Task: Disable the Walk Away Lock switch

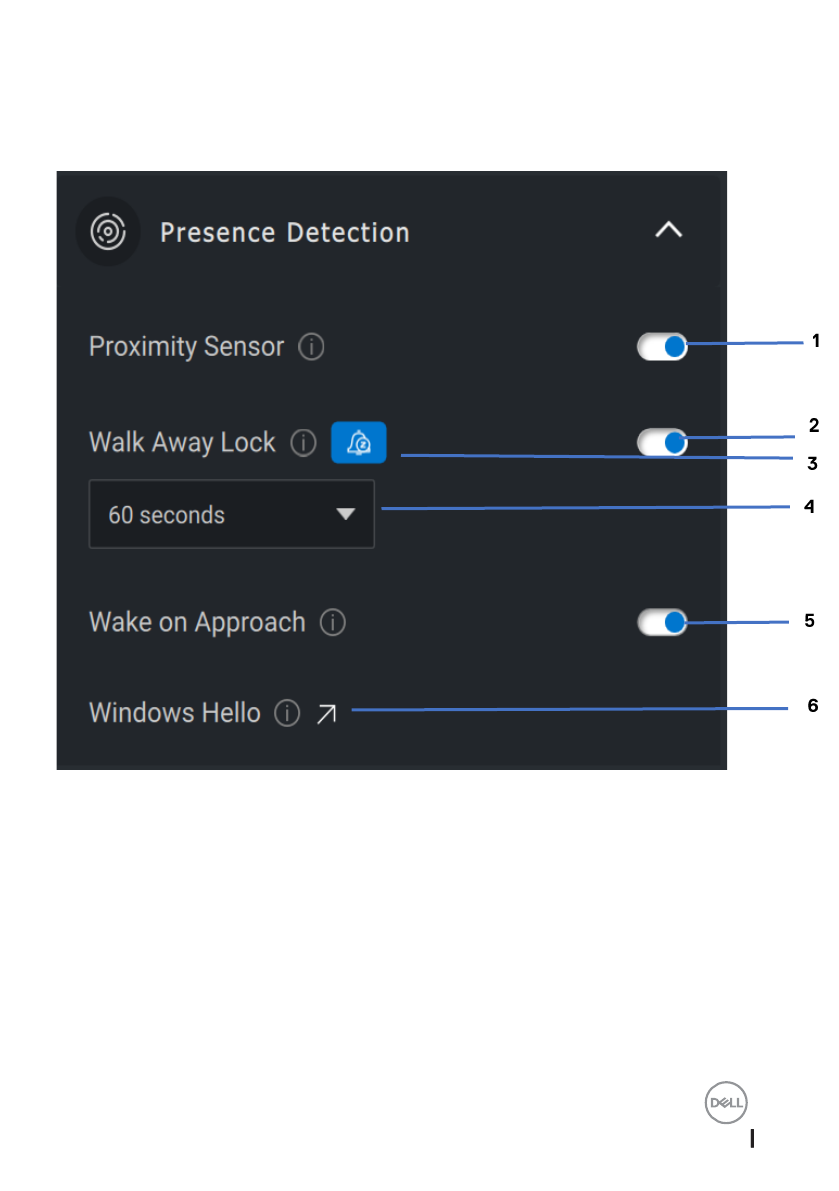Action: (x=662, y=442)
